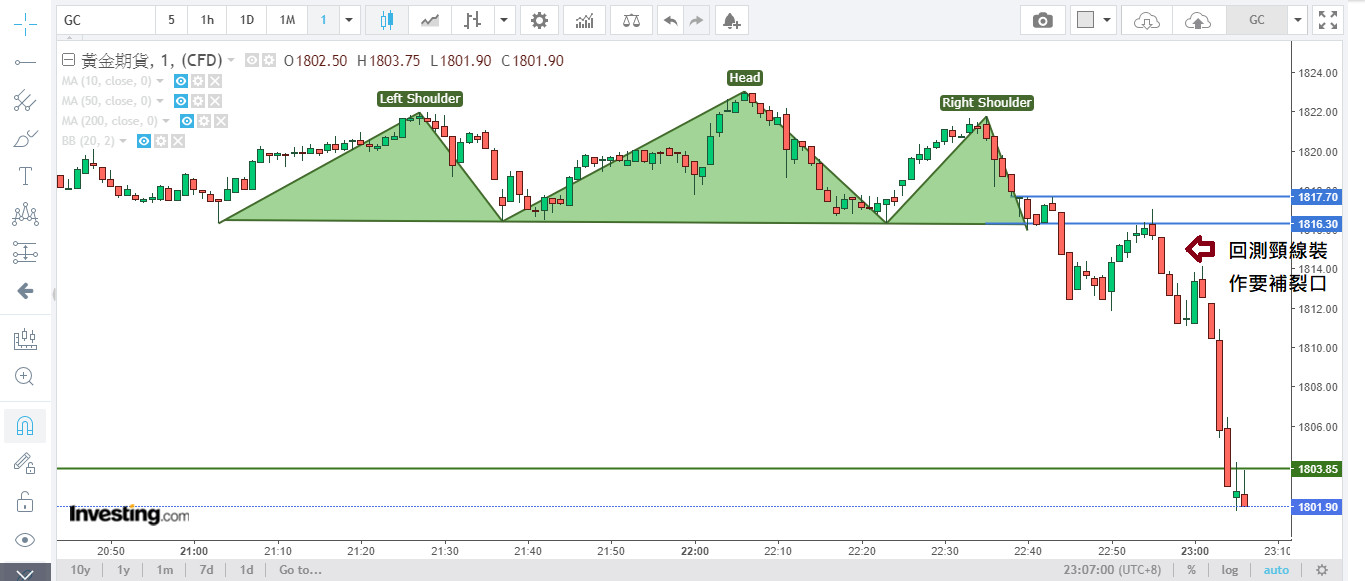Type in the GC symbol search field
This screenshot has height=581, width=1365.
106,20
